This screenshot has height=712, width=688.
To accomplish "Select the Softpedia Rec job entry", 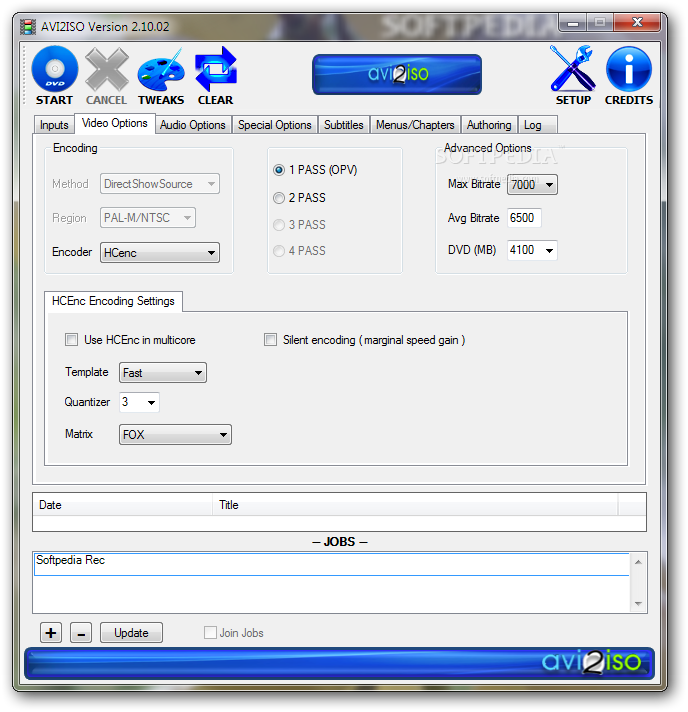I will pos(332,564).
